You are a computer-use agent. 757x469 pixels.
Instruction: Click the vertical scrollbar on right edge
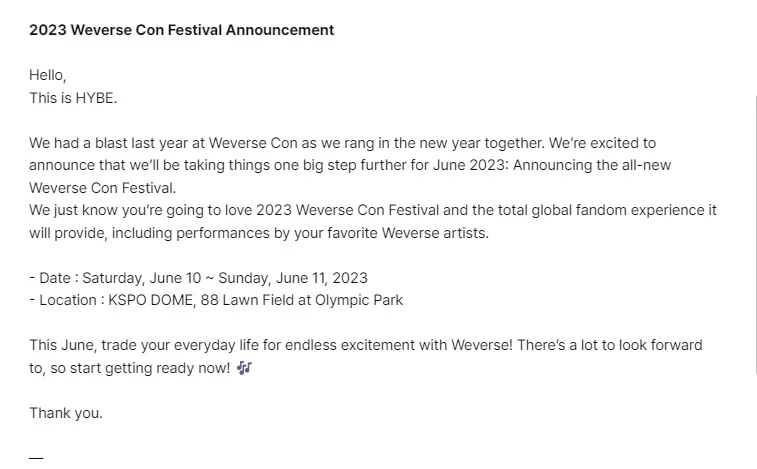pyautogui.click(x=756, y=234)
